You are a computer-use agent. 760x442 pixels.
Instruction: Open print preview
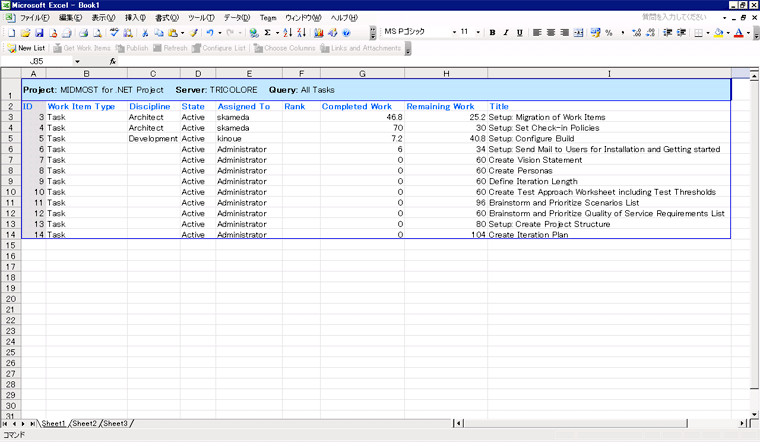(97, 32)
